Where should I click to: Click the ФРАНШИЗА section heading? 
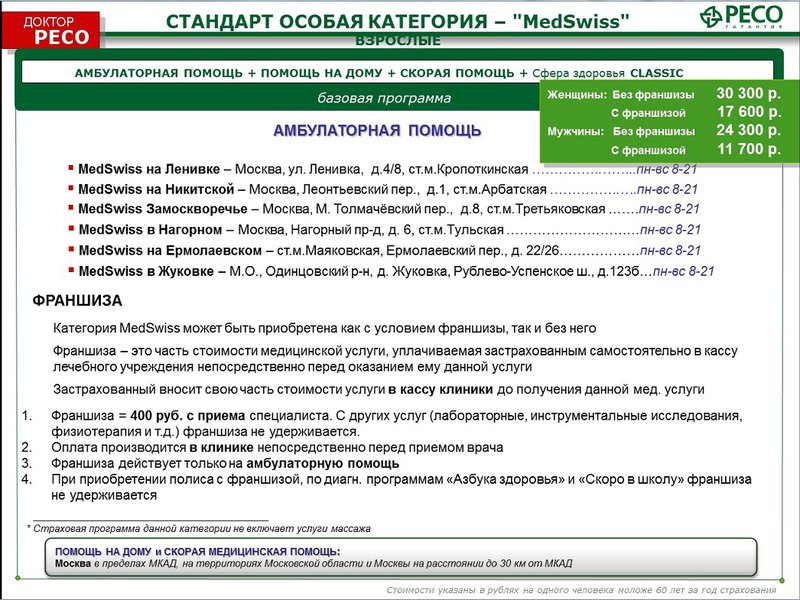(x=77, y=300)
